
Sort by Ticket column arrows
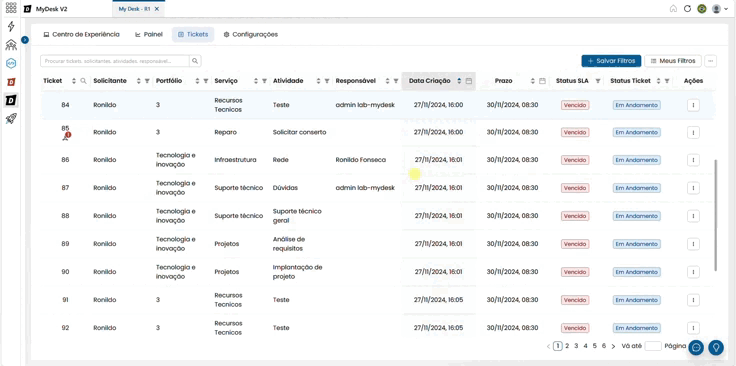click(74, 81)
